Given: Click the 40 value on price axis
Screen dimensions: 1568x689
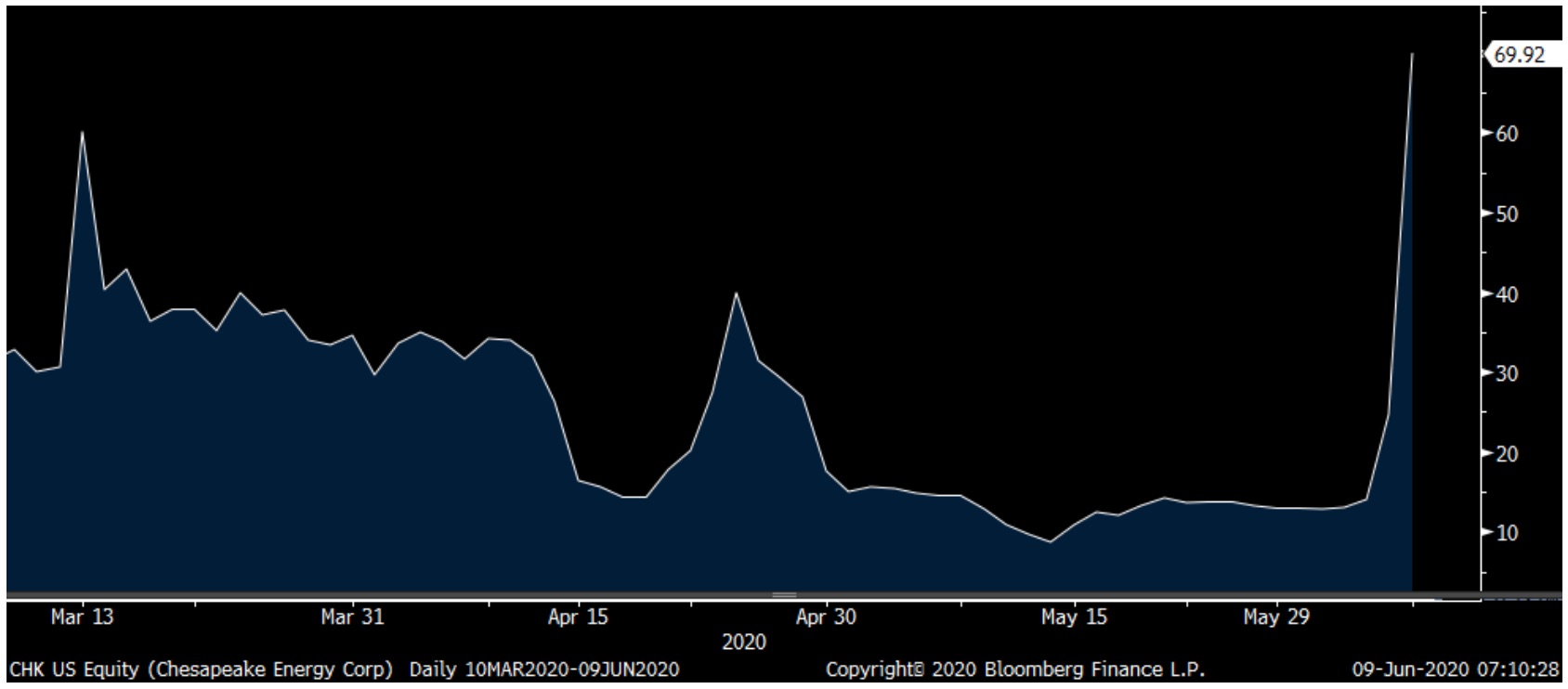Looking at the screenshot, I should pos(1507,294).
